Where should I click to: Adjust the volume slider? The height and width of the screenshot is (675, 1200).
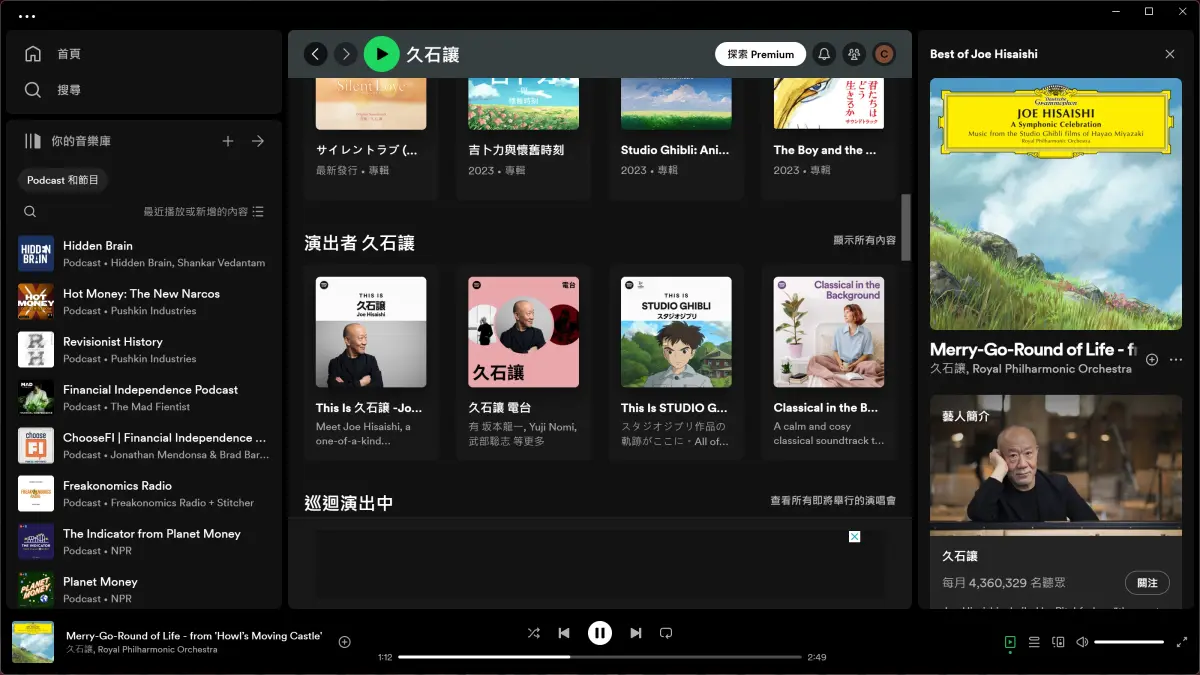(1130, 642)
